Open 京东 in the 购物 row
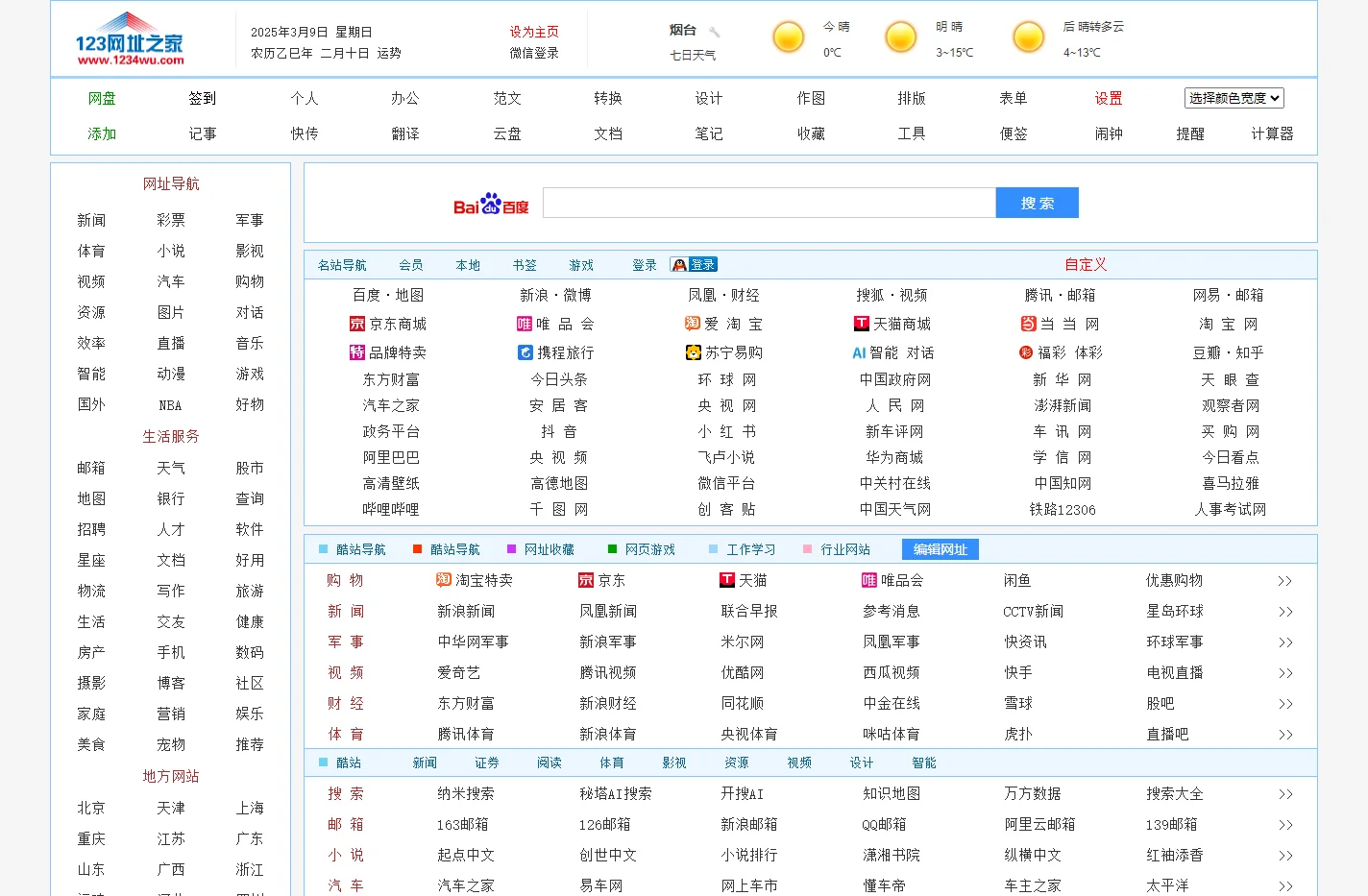Image resolution: width=1368 pixels, height=896 pixels. (601, 580)
